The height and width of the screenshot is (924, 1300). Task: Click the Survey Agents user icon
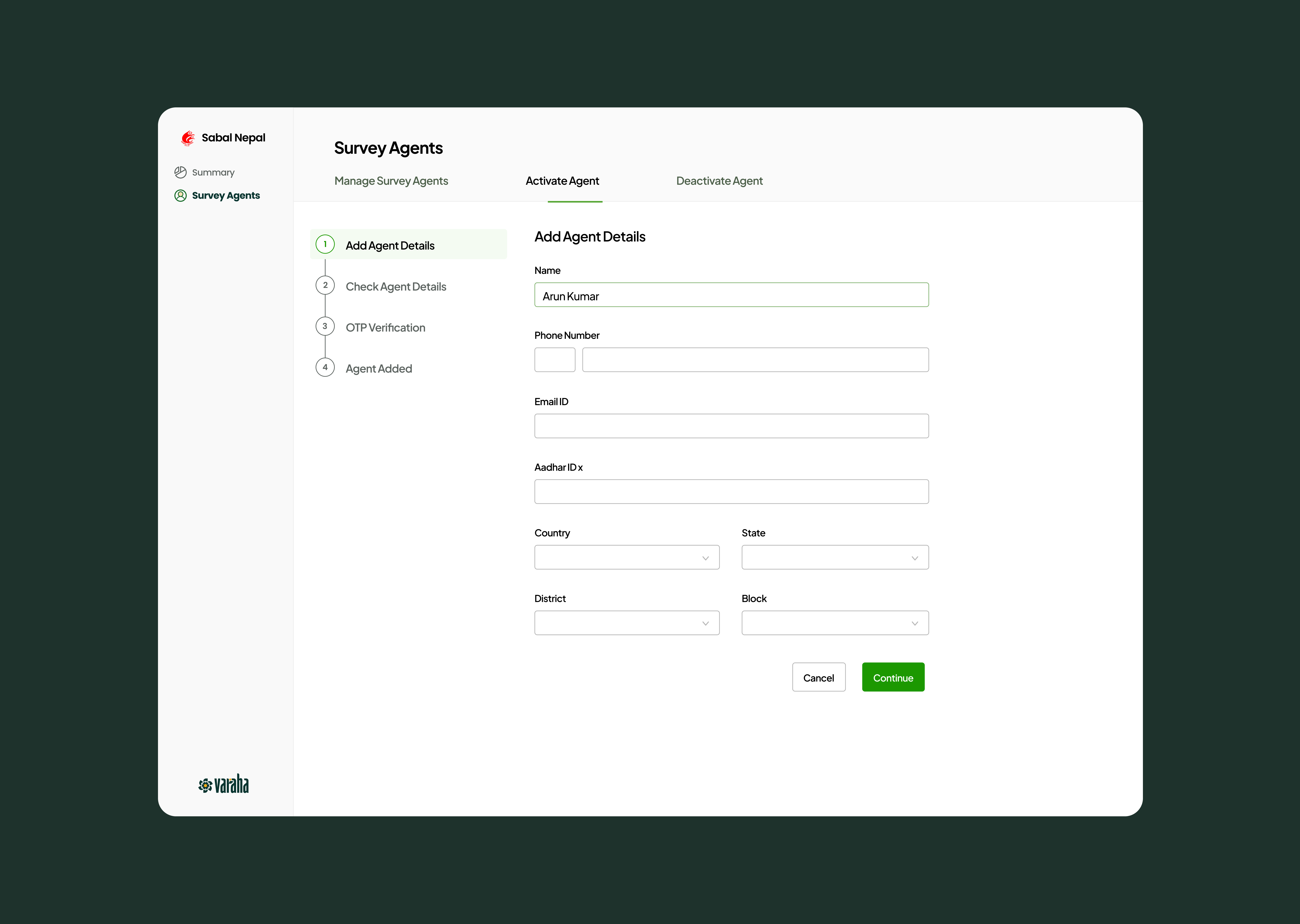click(x=180, y=196)
